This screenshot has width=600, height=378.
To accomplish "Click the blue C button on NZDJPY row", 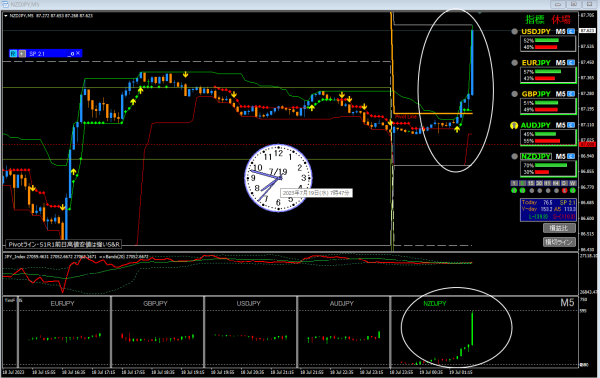I will click(571, 156).
